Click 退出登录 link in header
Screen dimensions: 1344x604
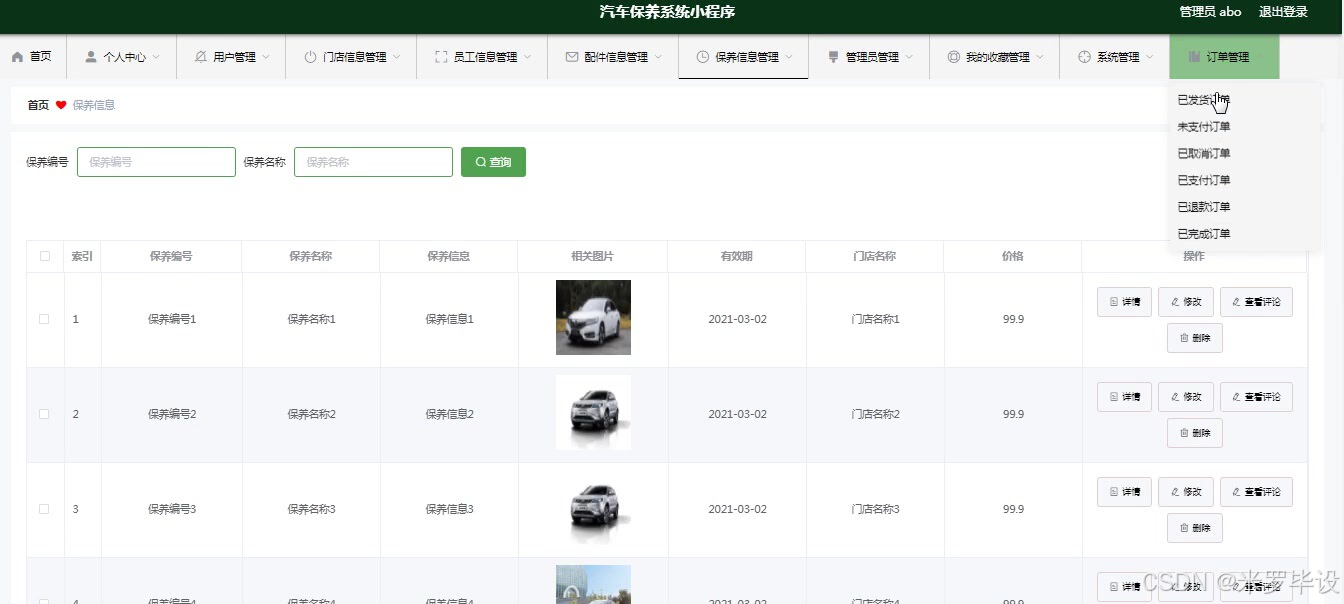pyautogui.click(x=1283, y=12)
